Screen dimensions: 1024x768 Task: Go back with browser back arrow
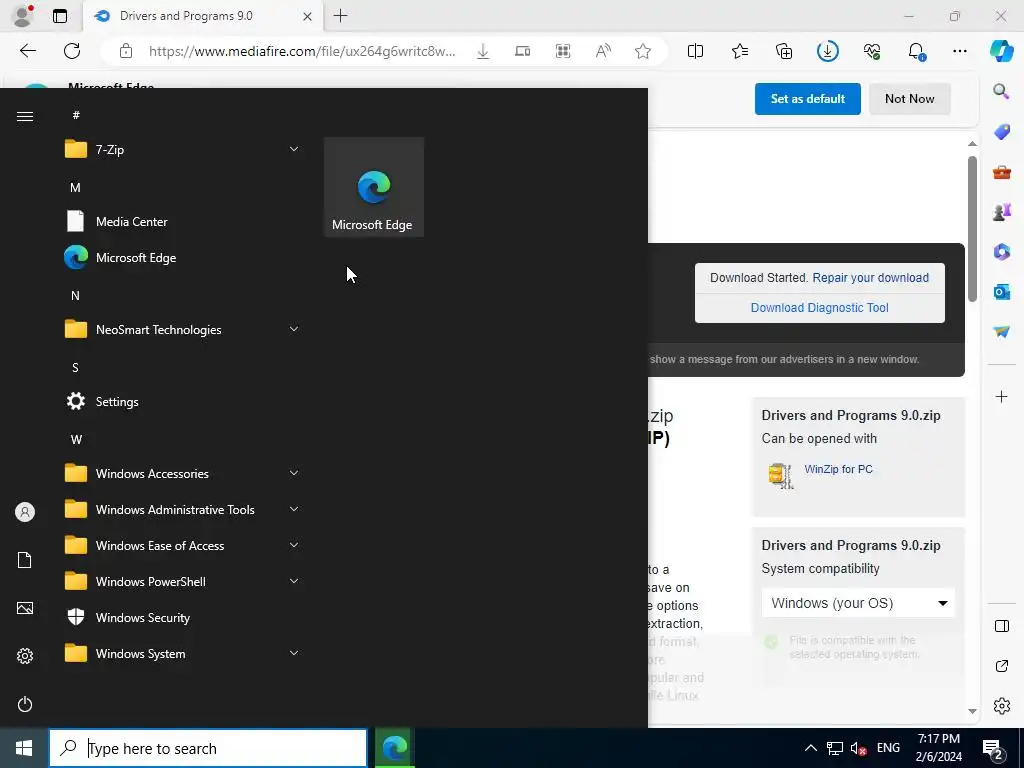pos(27,51)
